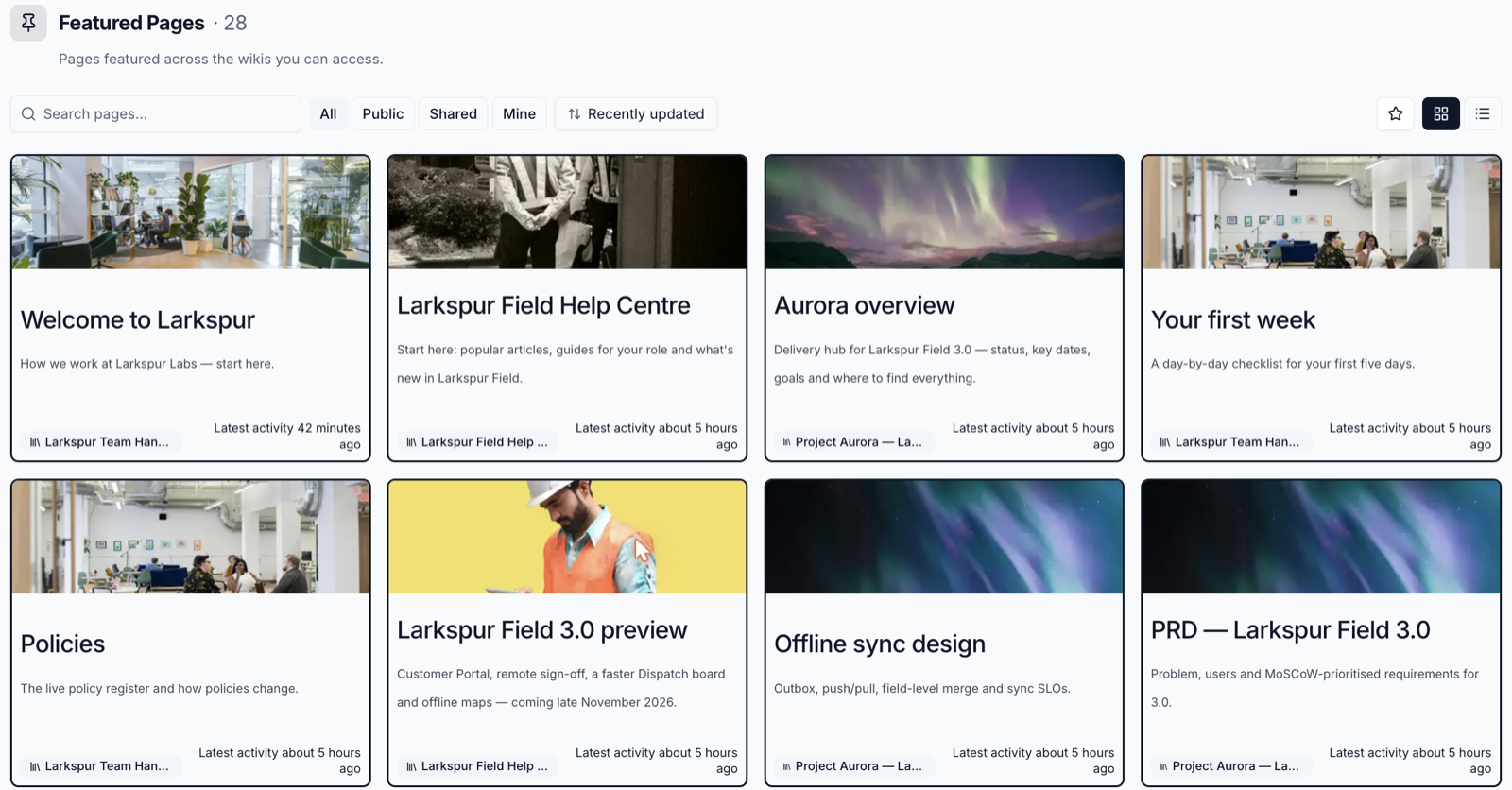1512x790 pixels.
Task: Click the PRD — Larkspur Field 3.0 cover image
Action: pyautogui.click(x=1321, y=537)
